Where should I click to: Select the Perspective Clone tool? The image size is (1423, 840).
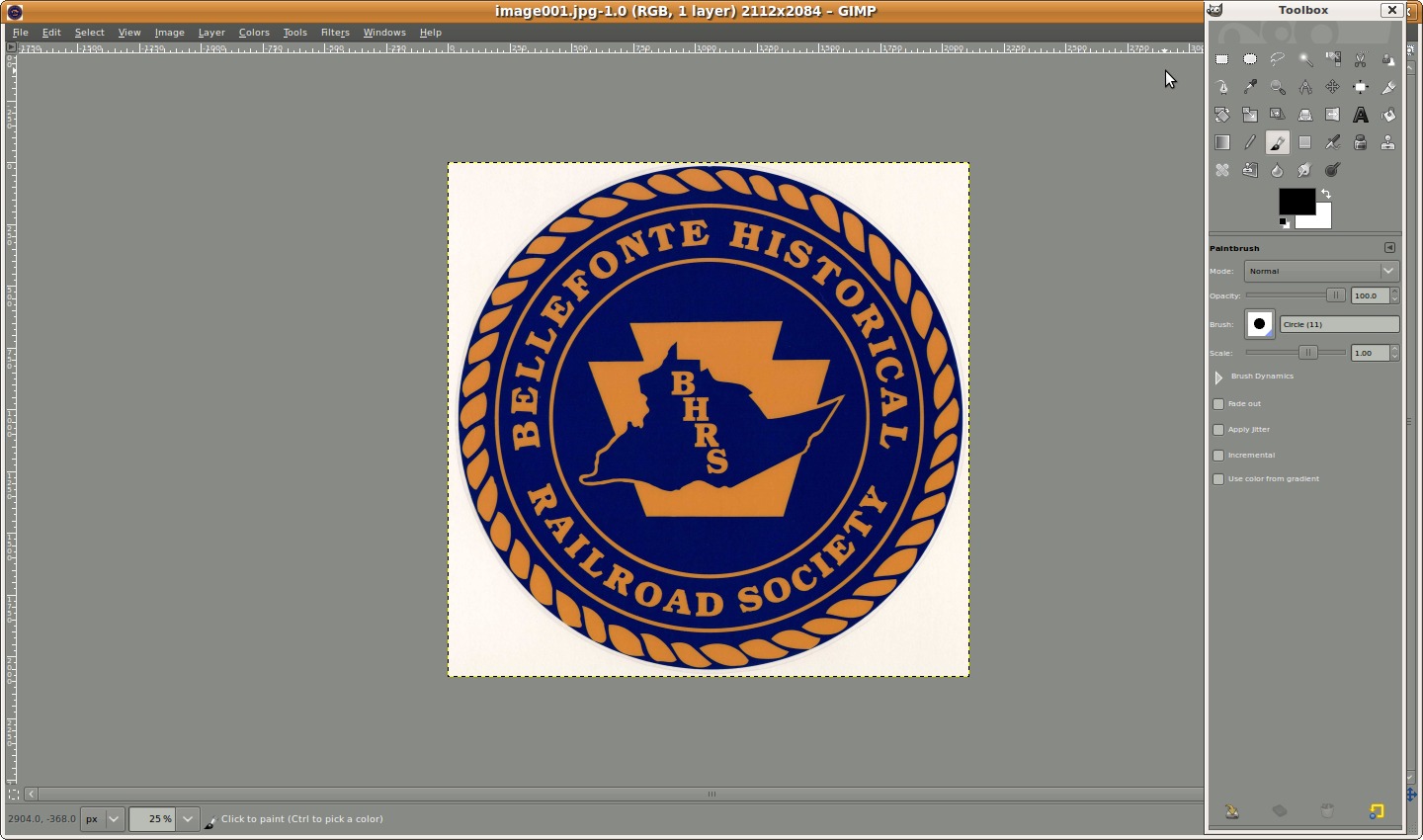(x=1250, y=170)
